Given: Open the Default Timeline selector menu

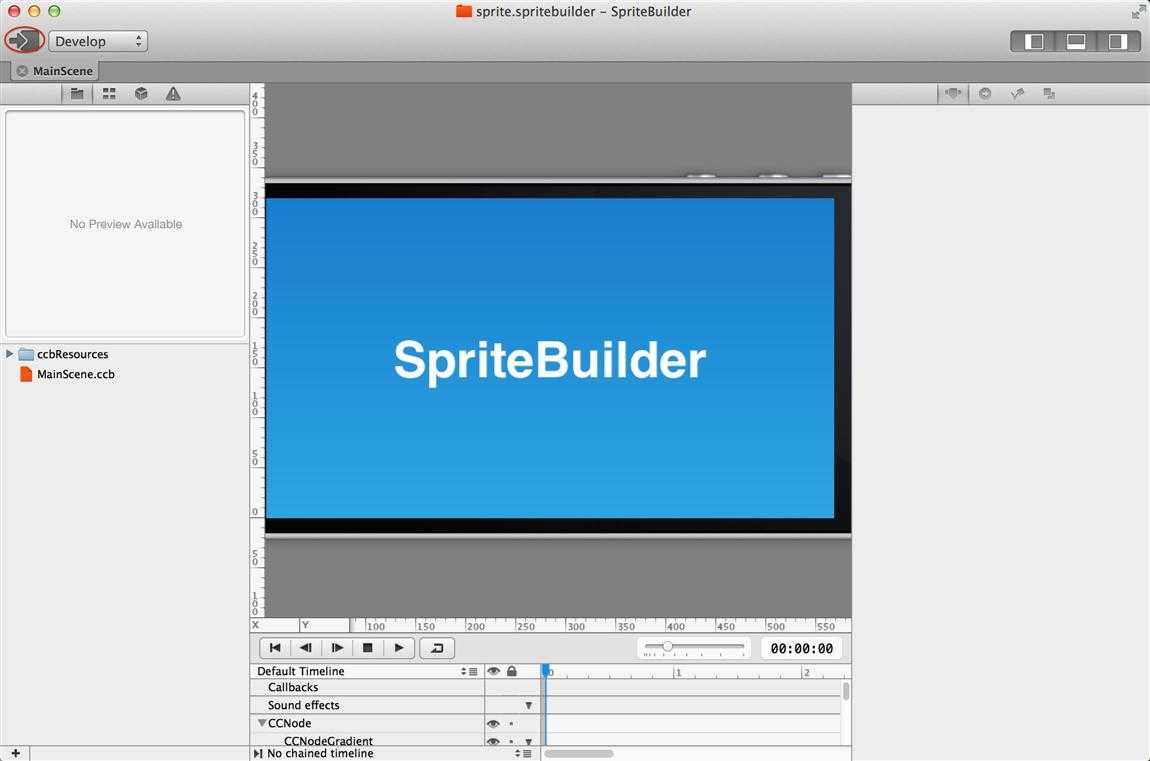Looking at the screenshot, I should pyautogui.click(x=469, y=672).
